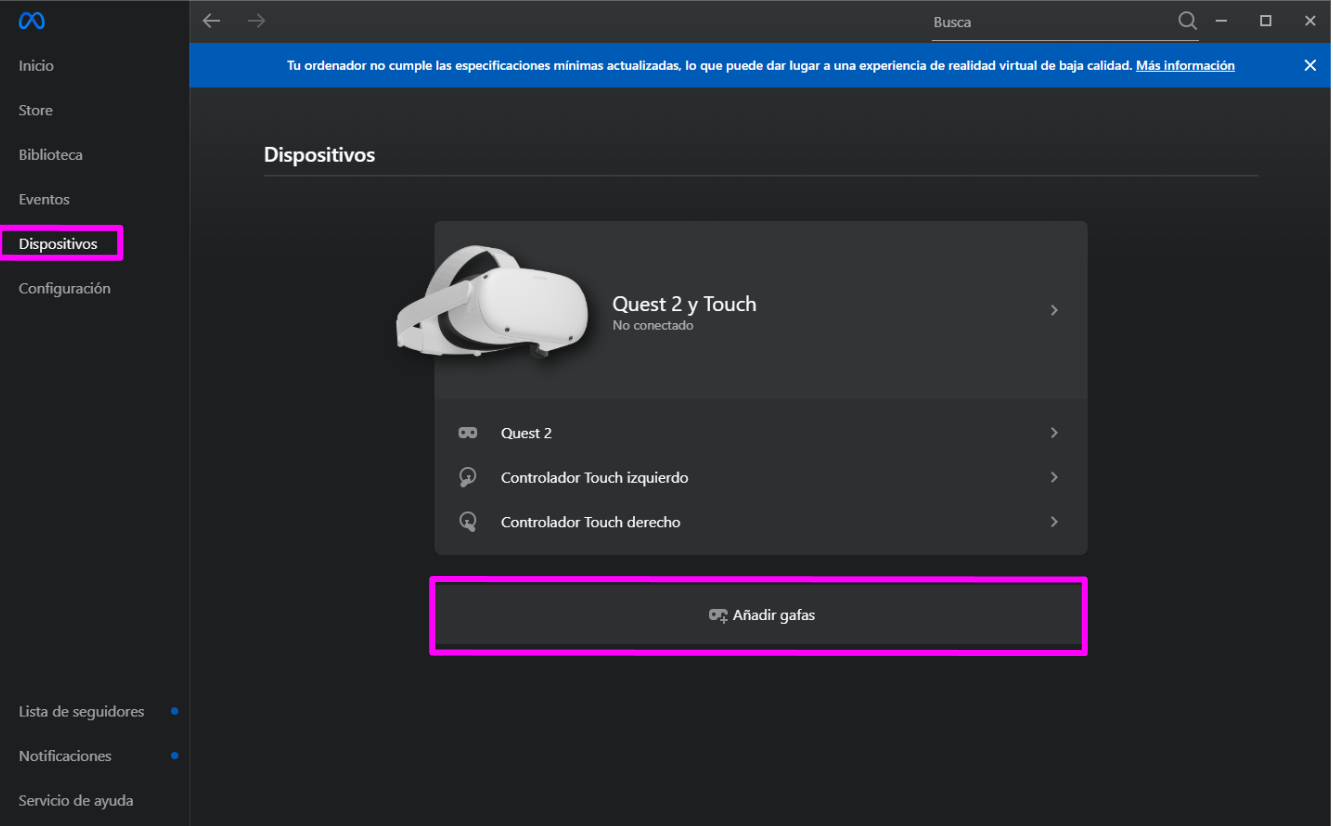Go to Biblioteca in sidebar

coord(50,155)
